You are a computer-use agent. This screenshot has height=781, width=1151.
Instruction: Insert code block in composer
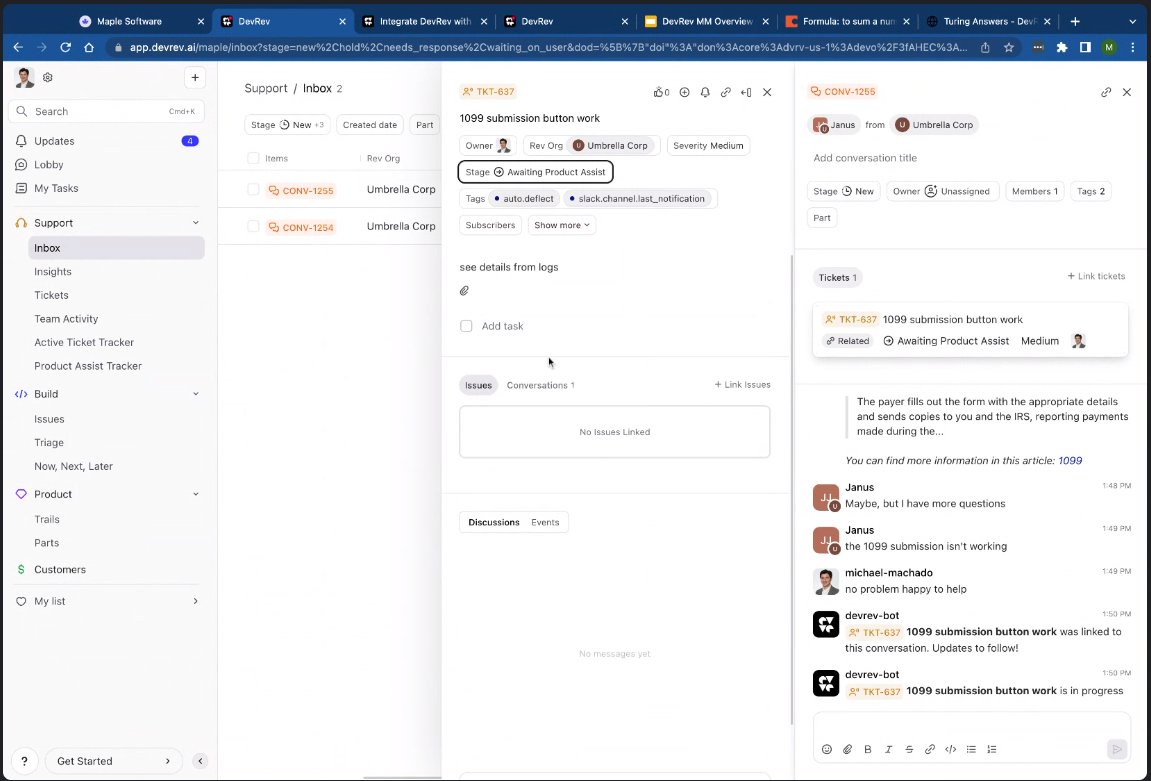pos(951,749)
